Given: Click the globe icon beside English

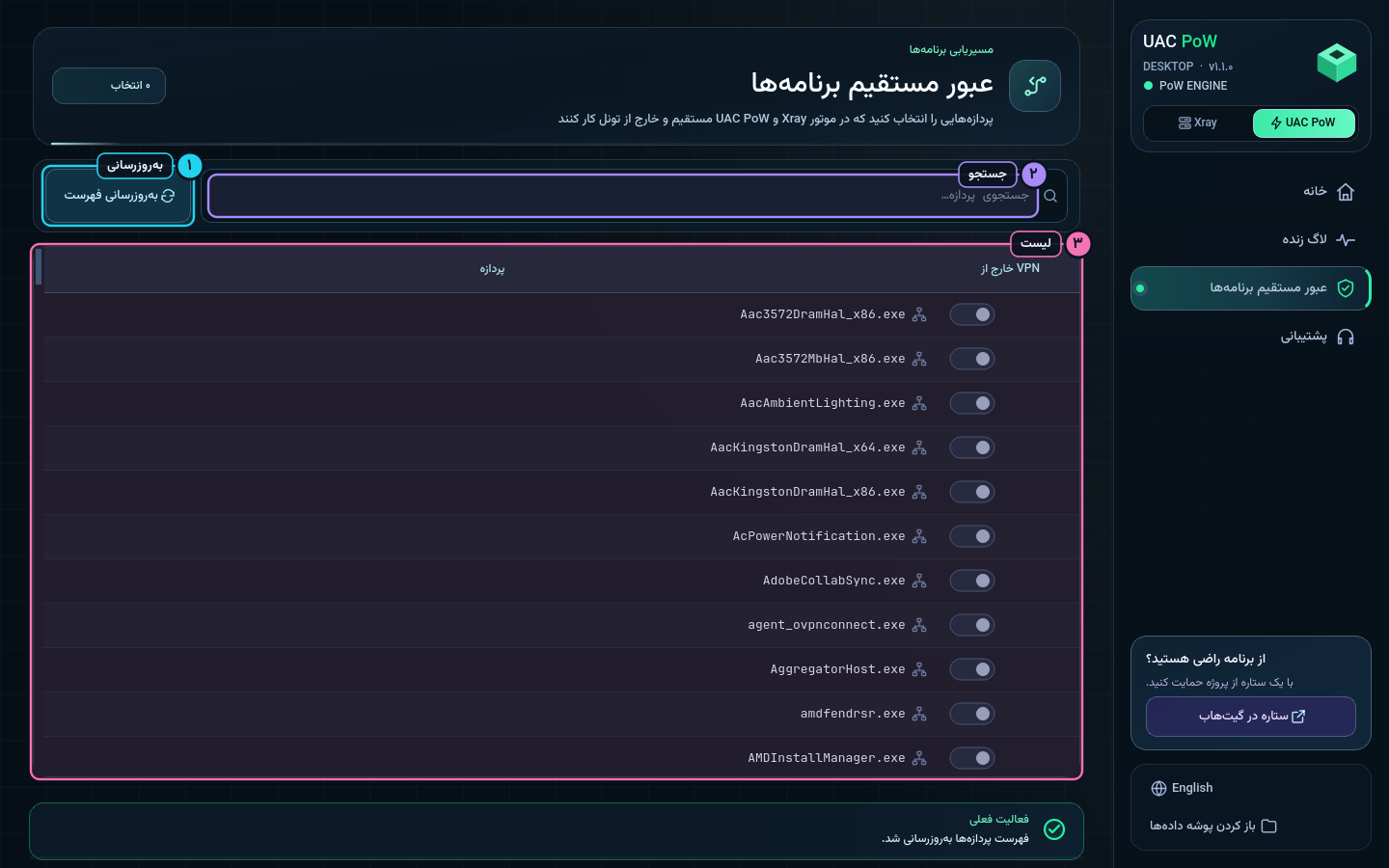Looking at the screenshot, I should click(1159, 788).
